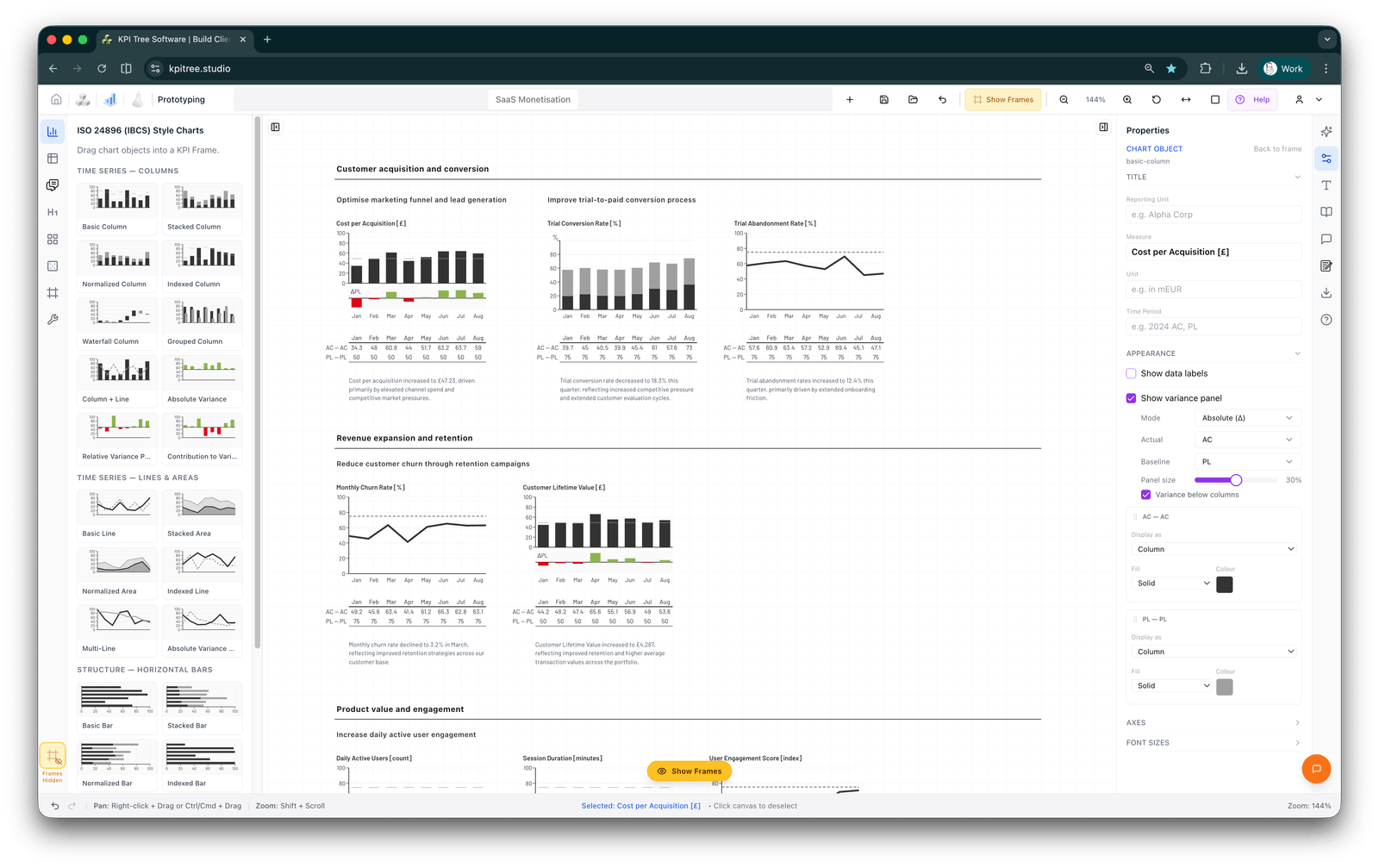Collapse the APPEARANCE section
This screenshot has width=1379, height=868.
(x=1214, y=353)
